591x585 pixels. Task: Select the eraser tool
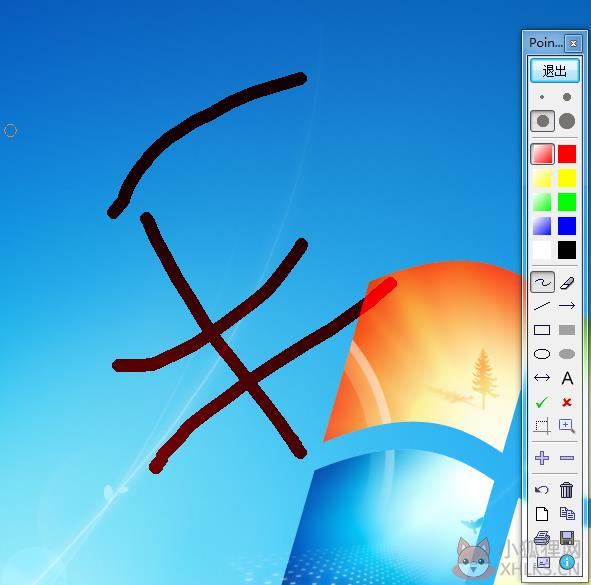coord(567,282)
